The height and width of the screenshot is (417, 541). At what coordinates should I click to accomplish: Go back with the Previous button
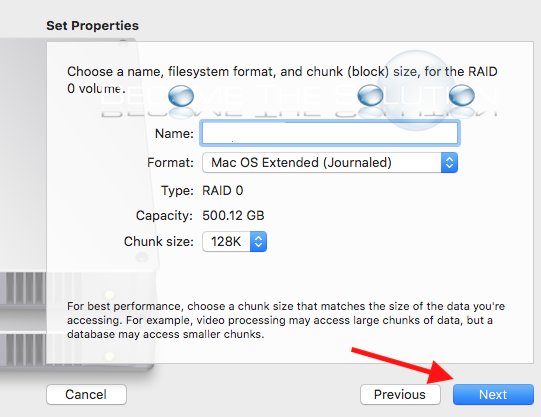pyautogui.click(x=400, y=394)
